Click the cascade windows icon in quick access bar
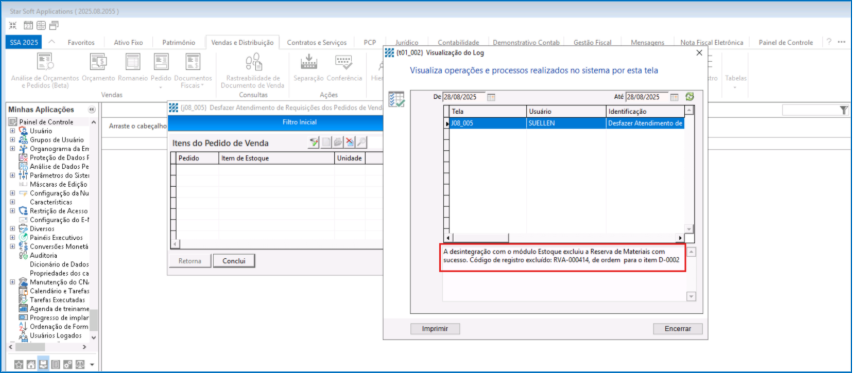The image size is (853, 373). point(54,25)
